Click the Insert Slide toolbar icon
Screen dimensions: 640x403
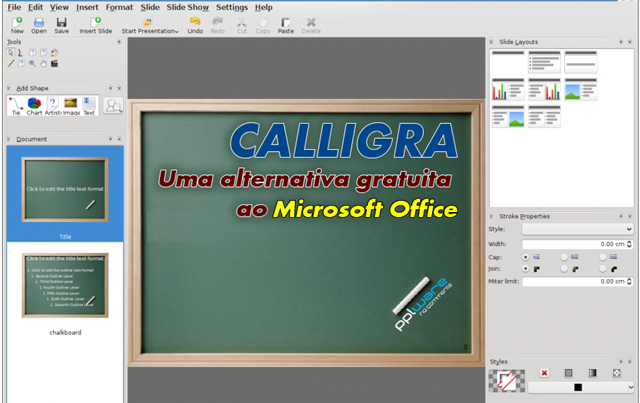96,25
